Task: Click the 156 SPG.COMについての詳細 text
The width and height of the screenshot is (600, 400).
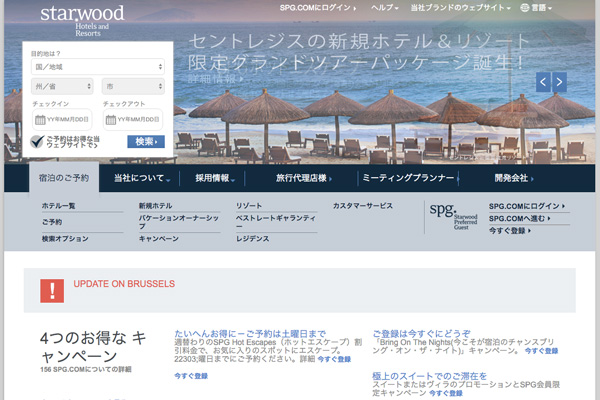Action: click(x=86, y=369)
